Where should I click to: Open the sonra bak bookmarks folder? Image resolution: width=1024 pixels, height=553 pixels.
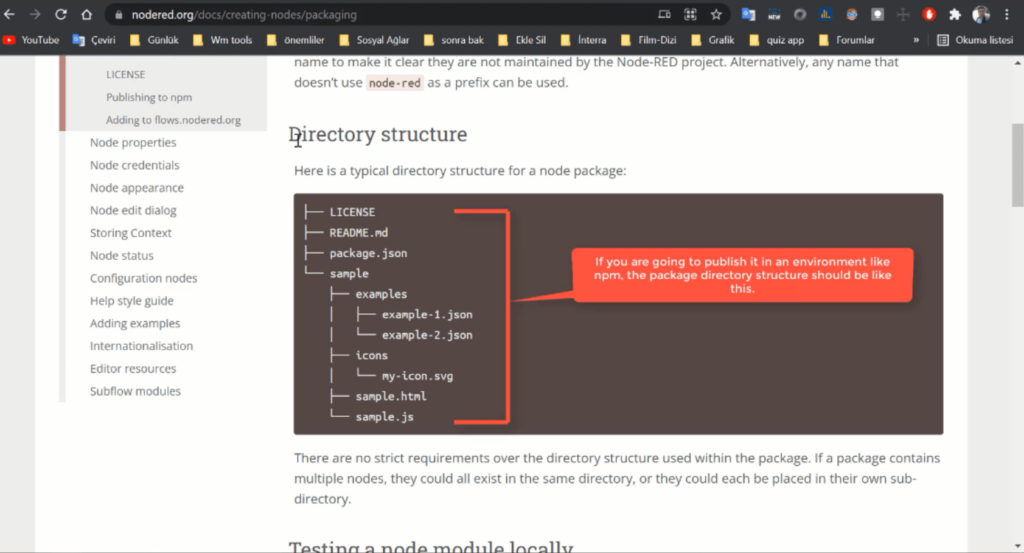(454, 40)
